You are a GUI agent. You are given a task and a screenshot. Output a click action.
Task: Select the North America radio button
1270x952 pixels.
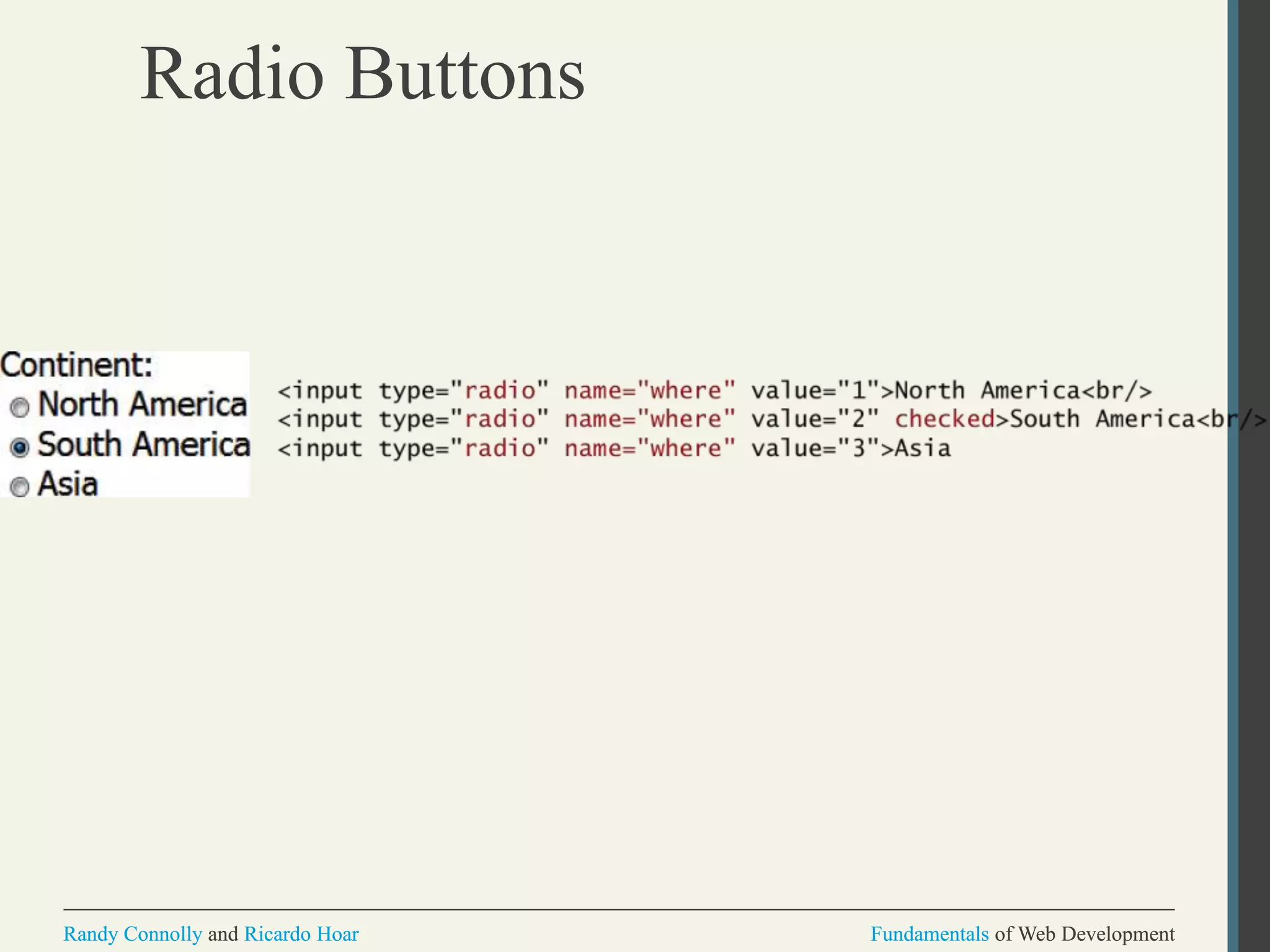click(x=20, y=407)
